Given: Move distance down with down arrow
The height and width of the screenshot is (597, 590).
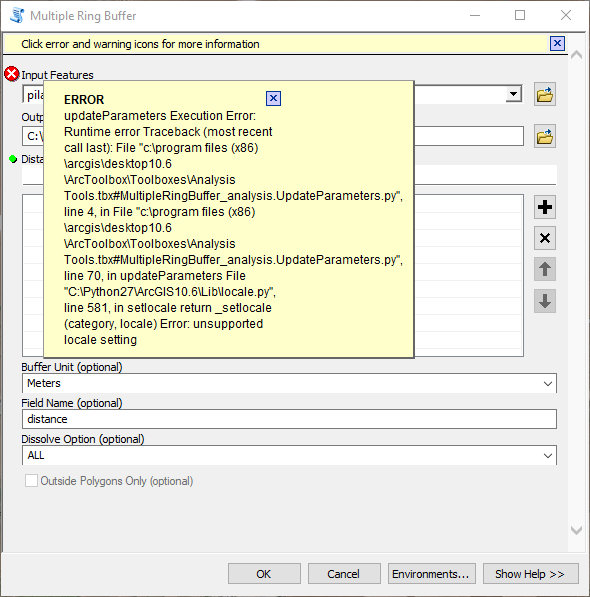Looking at the screenshot, I should pos(545,301).
